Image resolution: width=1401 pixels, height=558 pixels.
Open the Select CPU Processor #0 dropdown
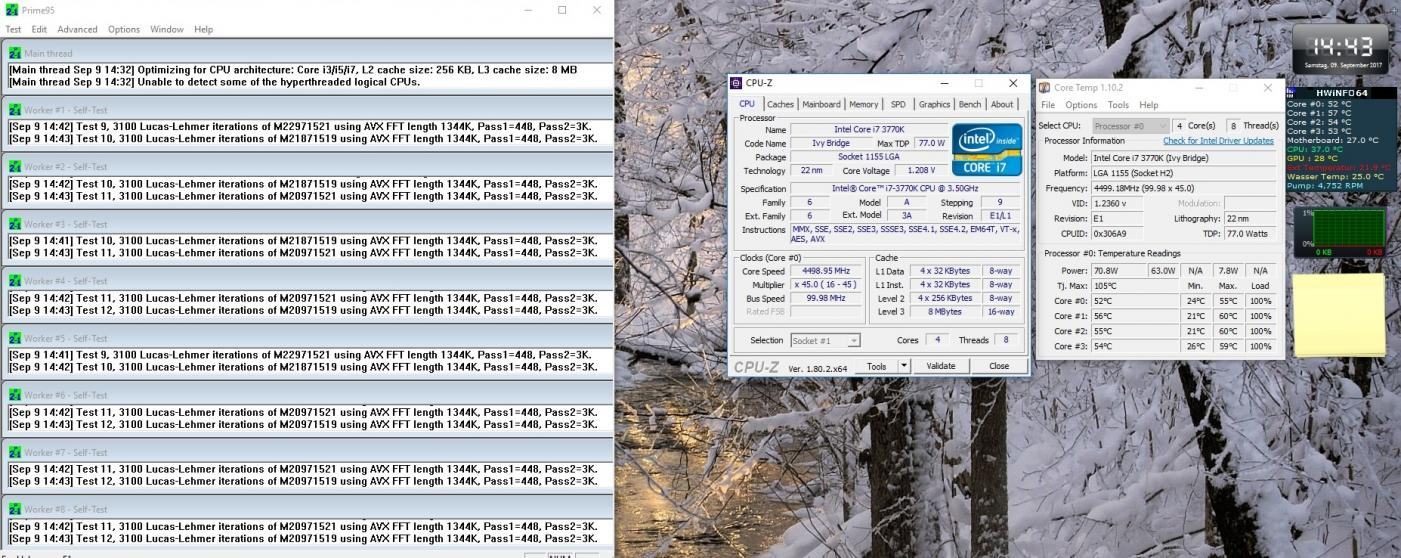[1129, 126]
